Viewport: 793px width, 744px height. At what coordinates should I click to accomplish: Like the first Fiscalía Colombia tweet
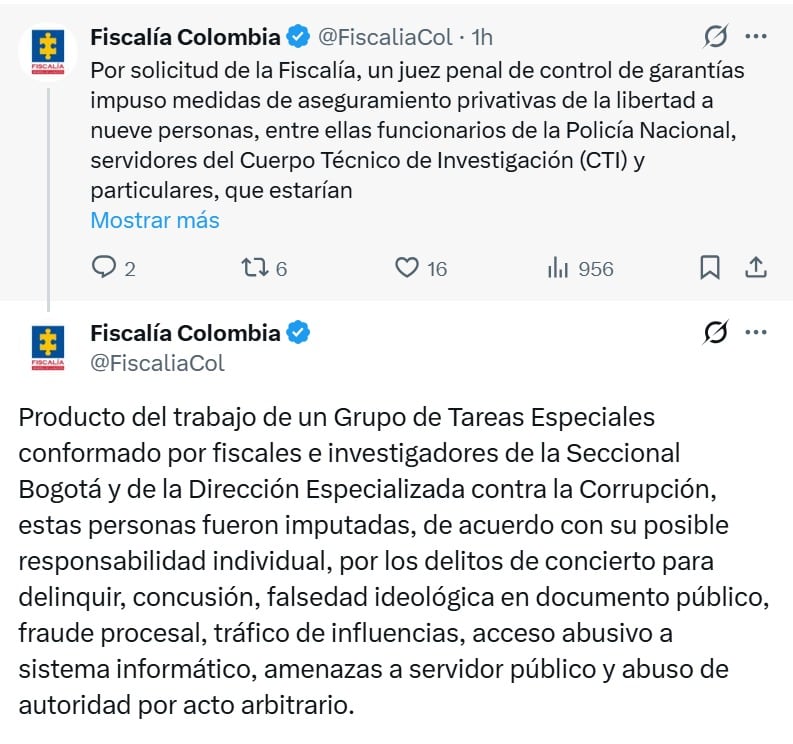(x=406, y=268)
